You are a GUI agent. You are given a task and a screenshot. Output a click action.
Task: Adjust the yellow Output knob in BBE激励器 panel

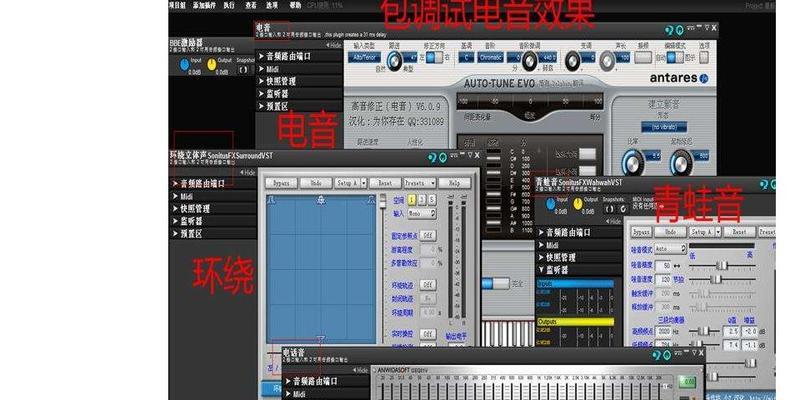tap(212, 65)
